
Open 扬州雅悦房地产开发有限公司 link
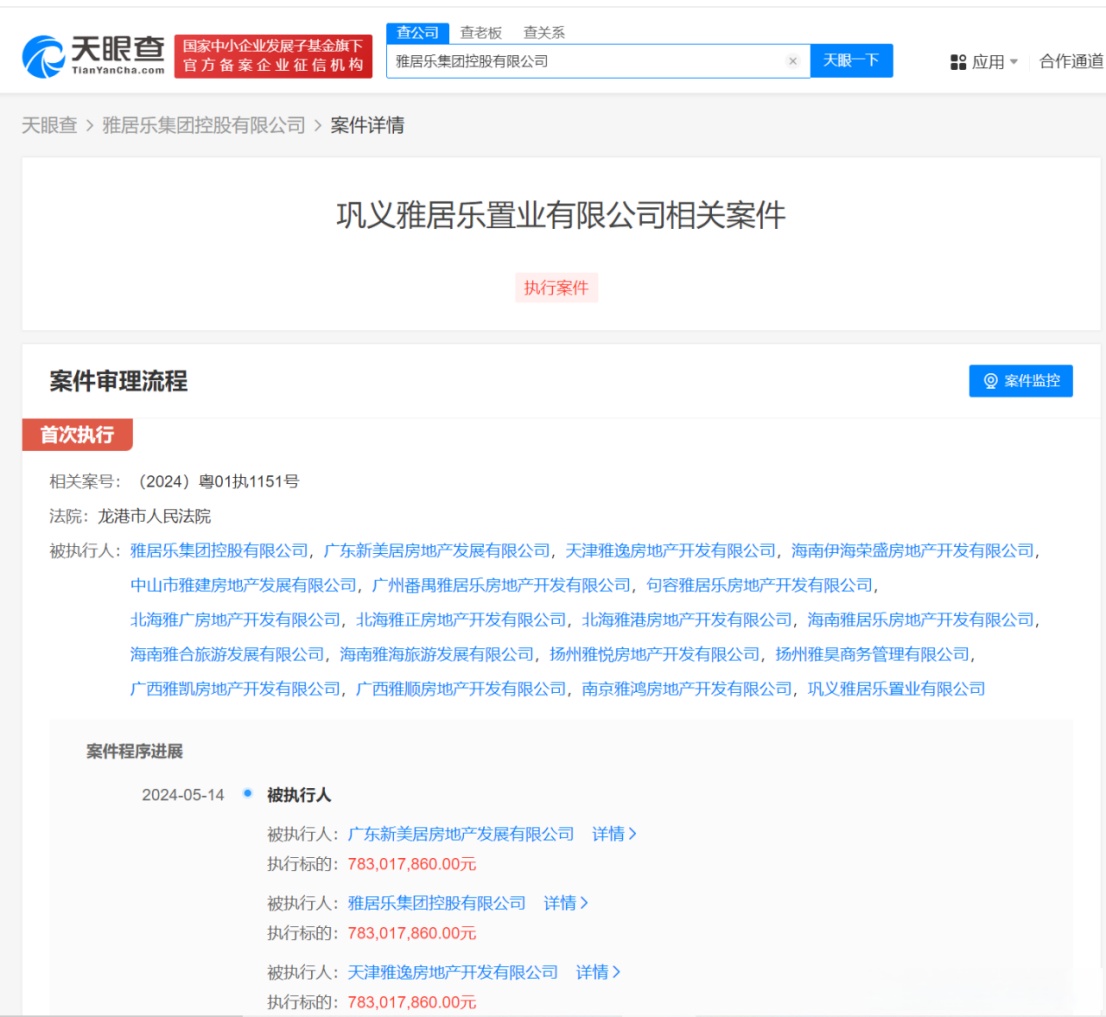point(655,654)
